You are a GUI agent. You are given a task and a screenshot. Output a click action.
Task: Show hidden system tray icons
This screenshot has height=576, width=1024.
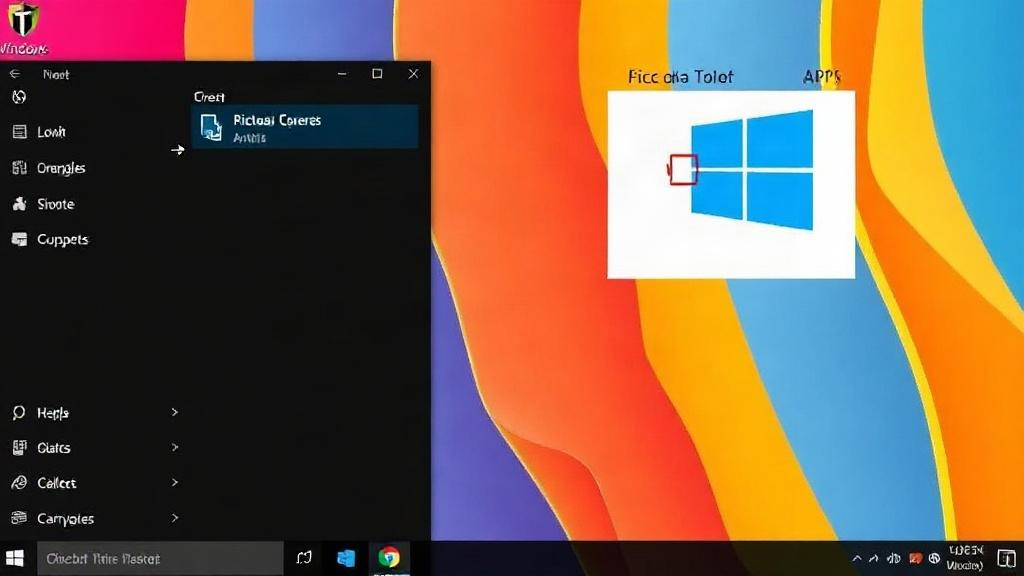857,558
